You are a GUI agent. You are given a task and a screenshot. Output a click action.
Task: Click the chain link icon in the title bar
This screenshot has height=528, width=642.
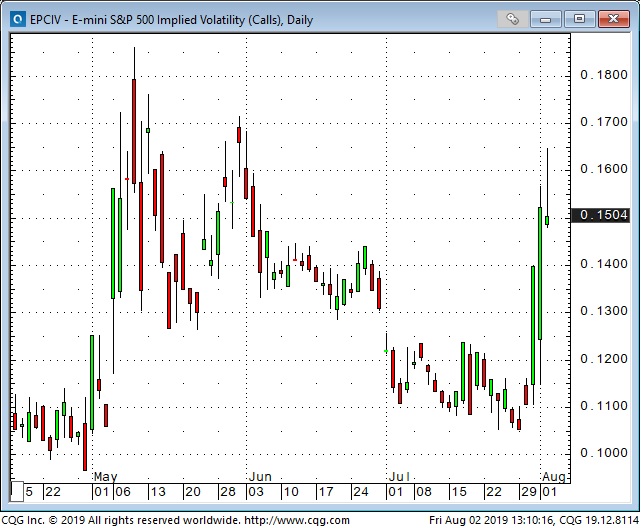pyautogui.click(x=512, y=19)
